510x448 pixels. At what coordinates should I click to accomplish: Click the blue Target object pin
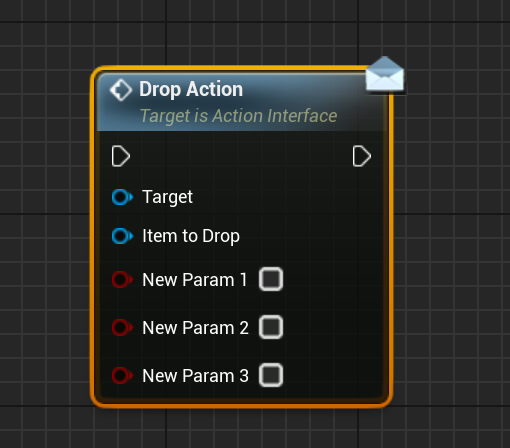122,197
